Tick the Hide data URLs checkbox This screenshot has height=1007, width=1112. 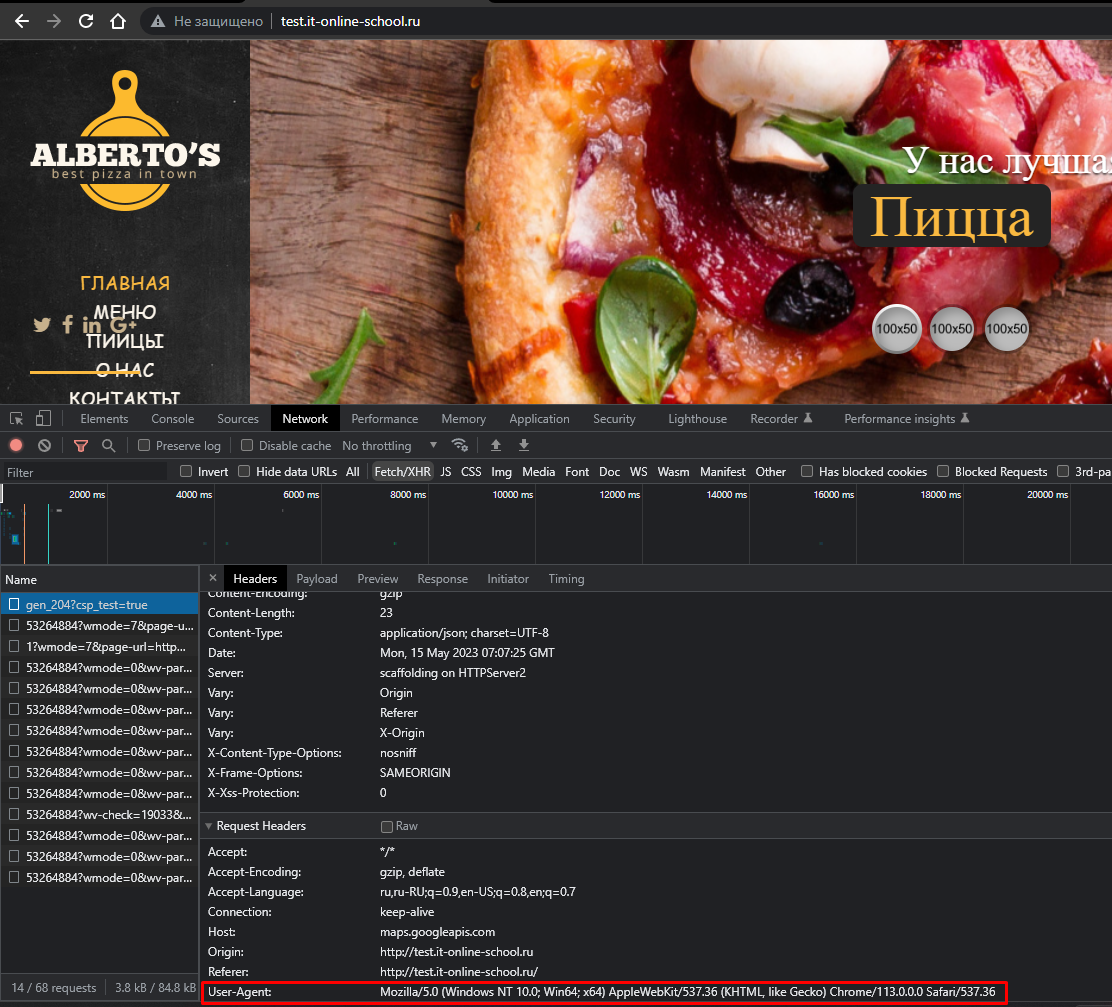(244, 472)
